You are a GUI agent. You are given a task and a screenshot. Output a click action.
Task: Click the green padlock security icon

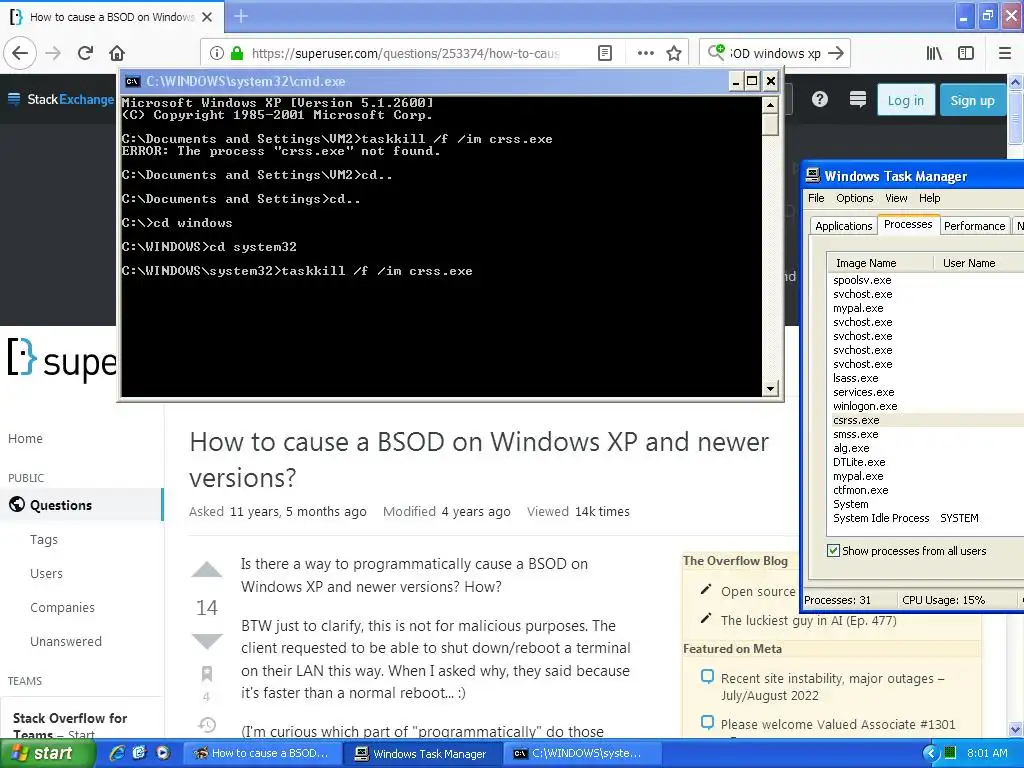point(237,53)
